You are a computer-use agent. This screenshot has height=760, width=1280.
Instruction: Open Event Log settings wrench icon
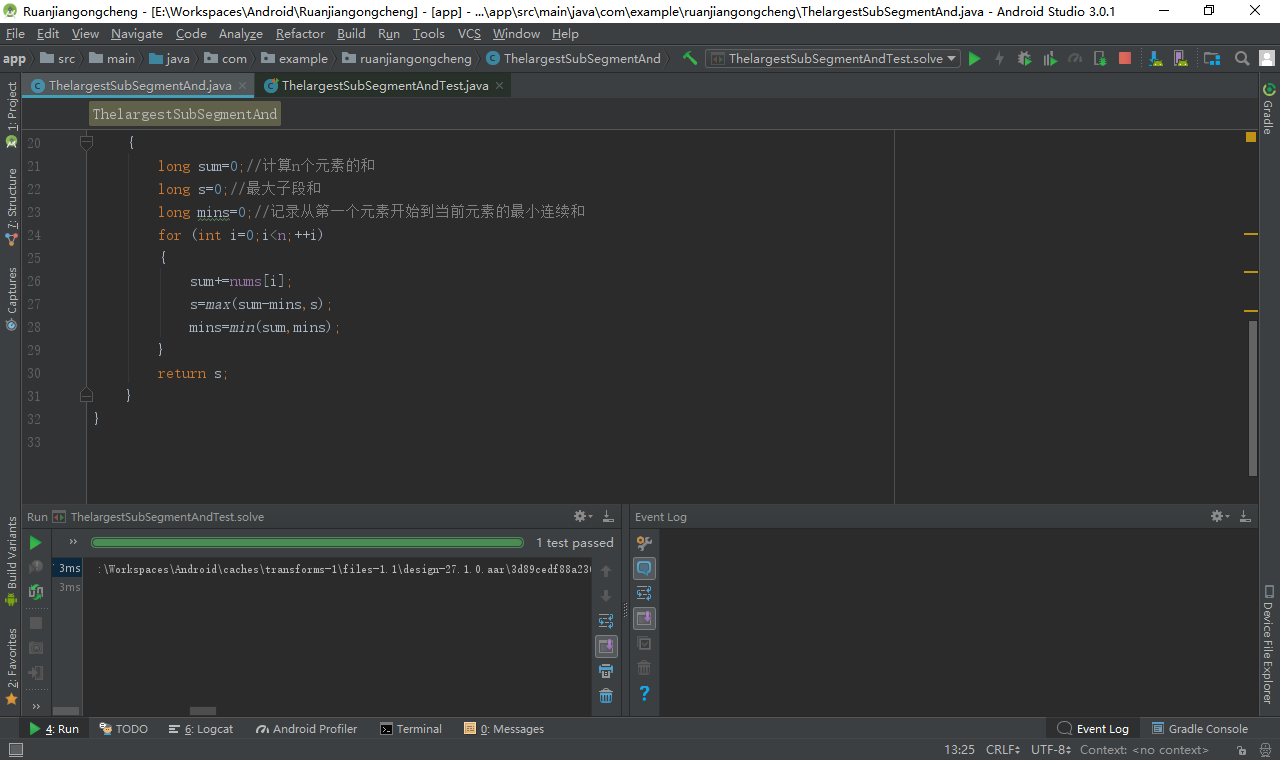coord(644,543)
